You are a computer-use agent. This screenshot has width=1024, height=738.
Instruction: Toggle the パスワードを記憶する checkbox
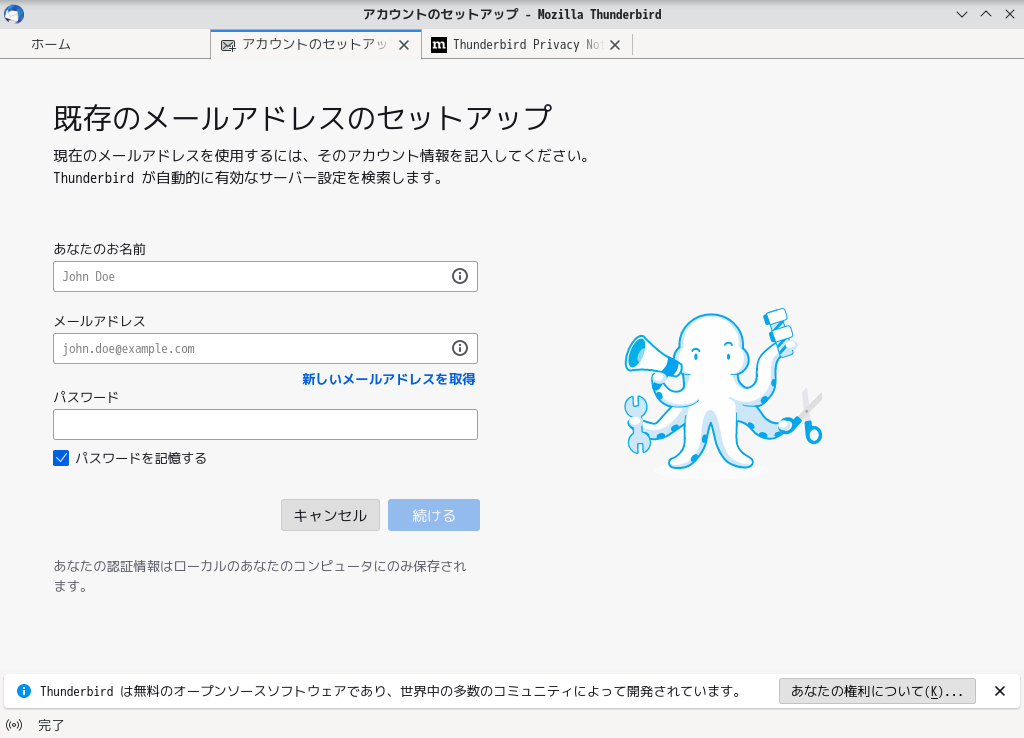tap(61, 458)
